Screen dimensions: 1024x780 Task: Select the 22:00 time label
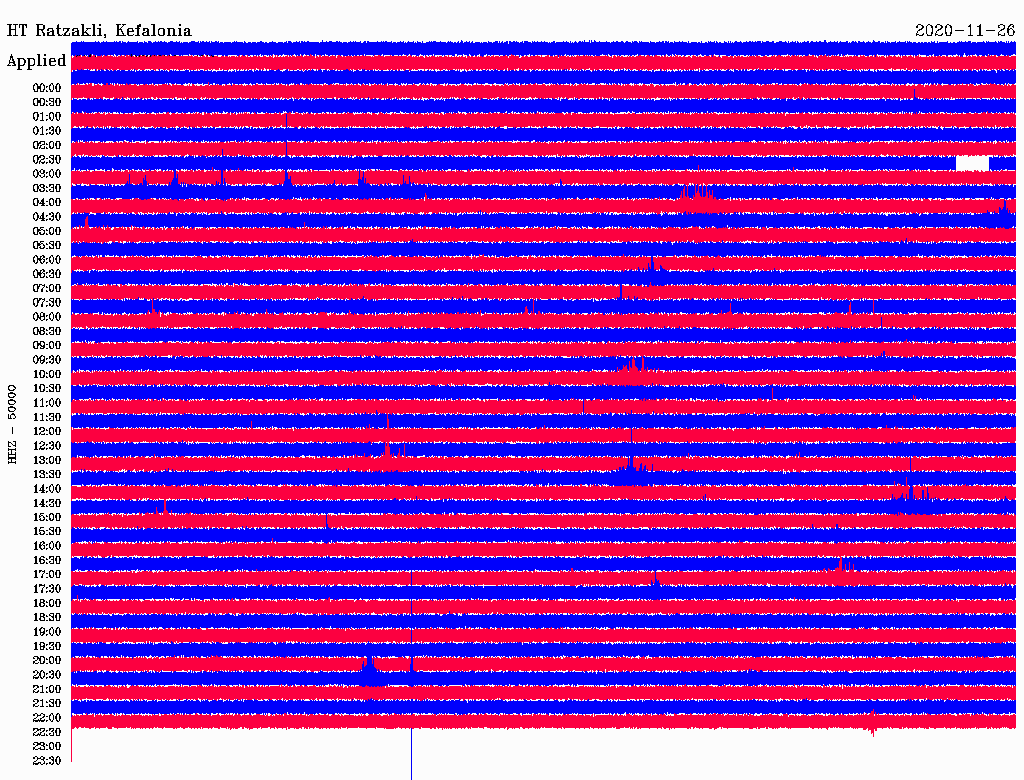pos(47,717)
